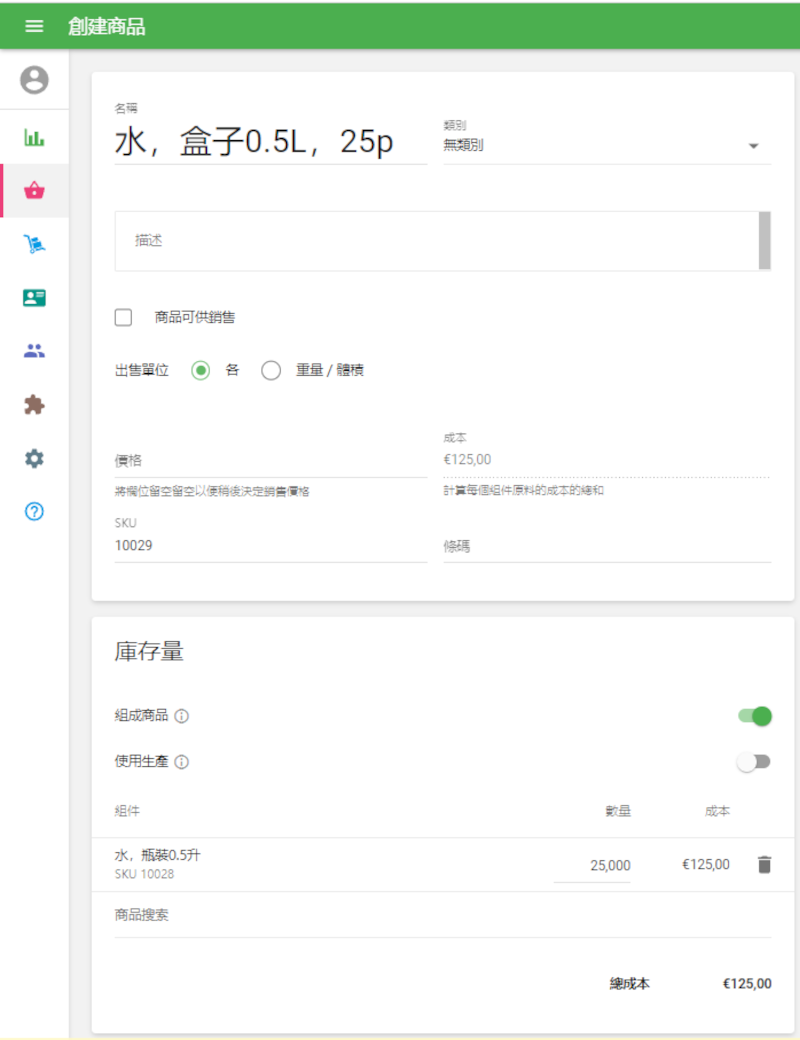
Task: Select the pink shopping bag items icon
Action: [x=33, y=190]
